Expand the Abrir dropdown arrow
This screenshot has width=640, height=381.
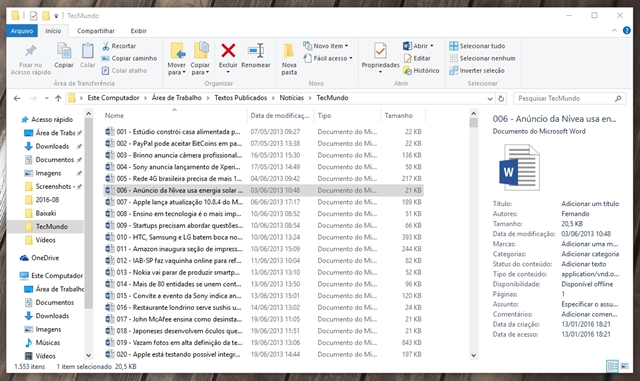tap(432, 46)
